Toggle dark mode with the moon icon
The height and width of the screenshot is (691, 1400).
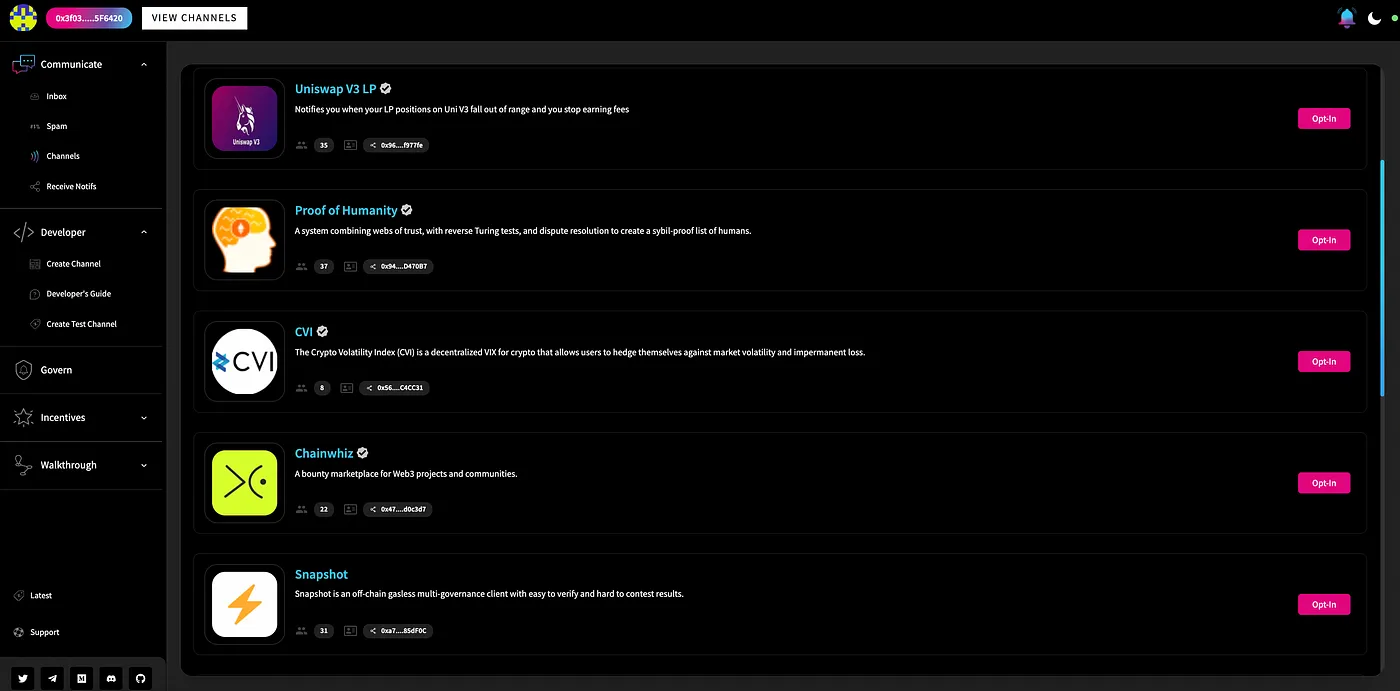pyautogui.click(x=1374, y=17)
